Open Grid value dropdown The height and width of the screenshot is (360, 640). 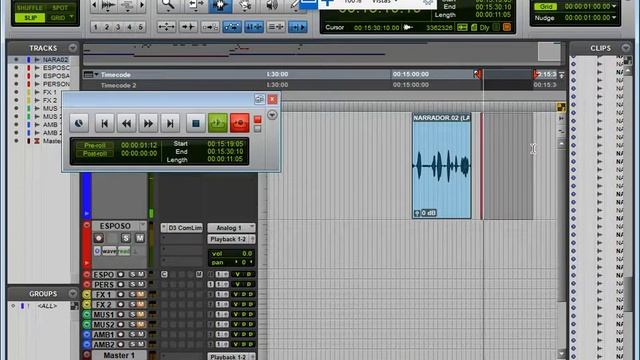[x=614, y=7]
